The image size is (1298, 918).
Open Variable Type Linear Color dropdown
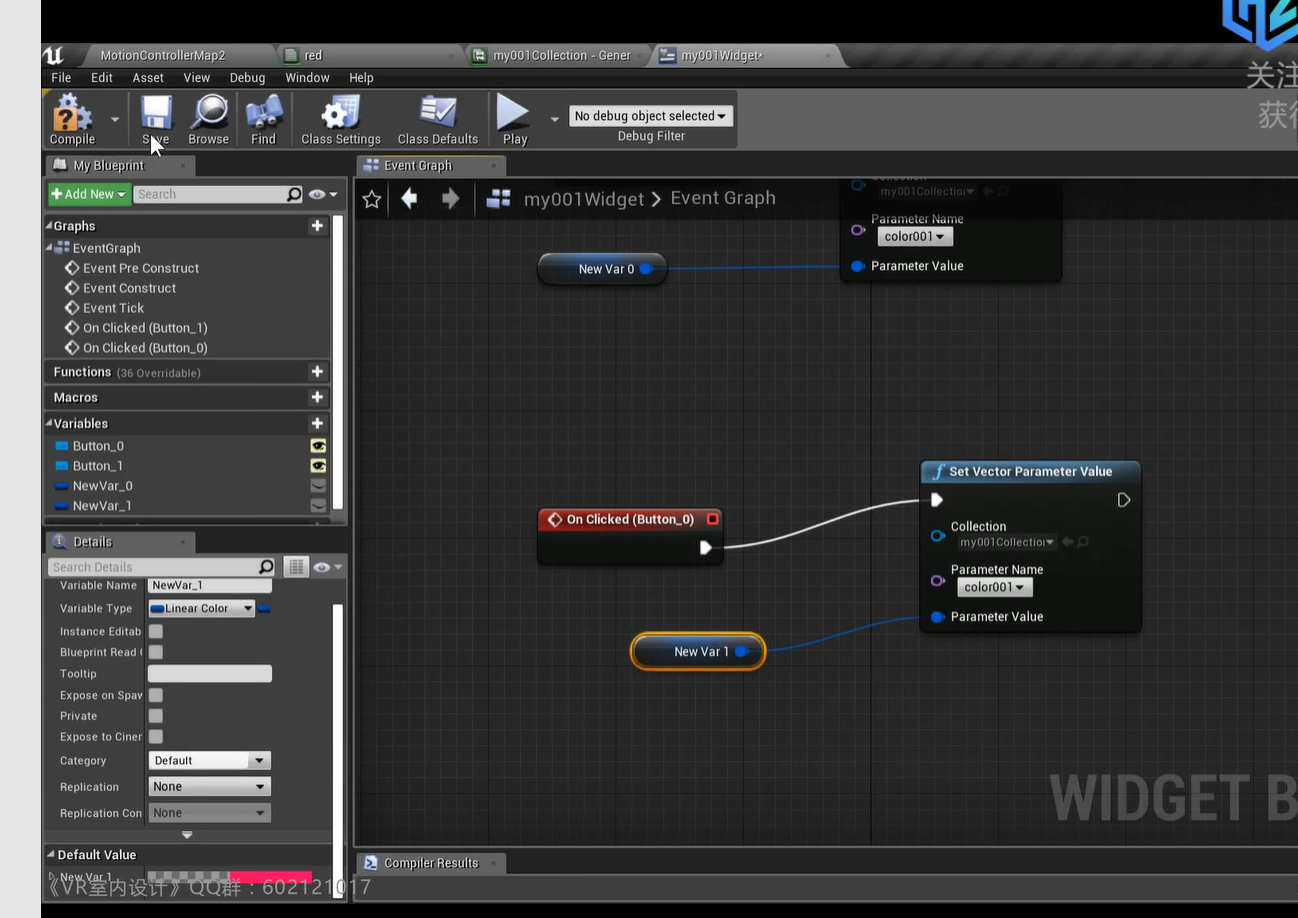click(x=201, y=608)
